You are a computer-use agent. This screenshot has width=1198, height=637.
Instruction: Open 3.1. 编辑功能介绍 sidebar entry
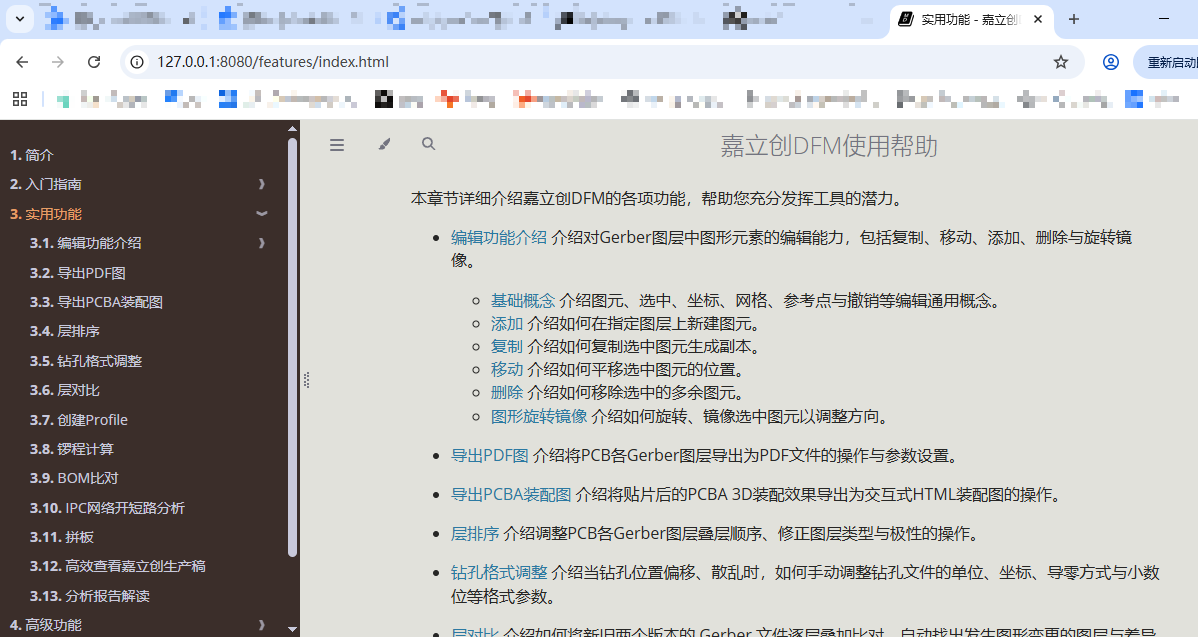[86, 243]
